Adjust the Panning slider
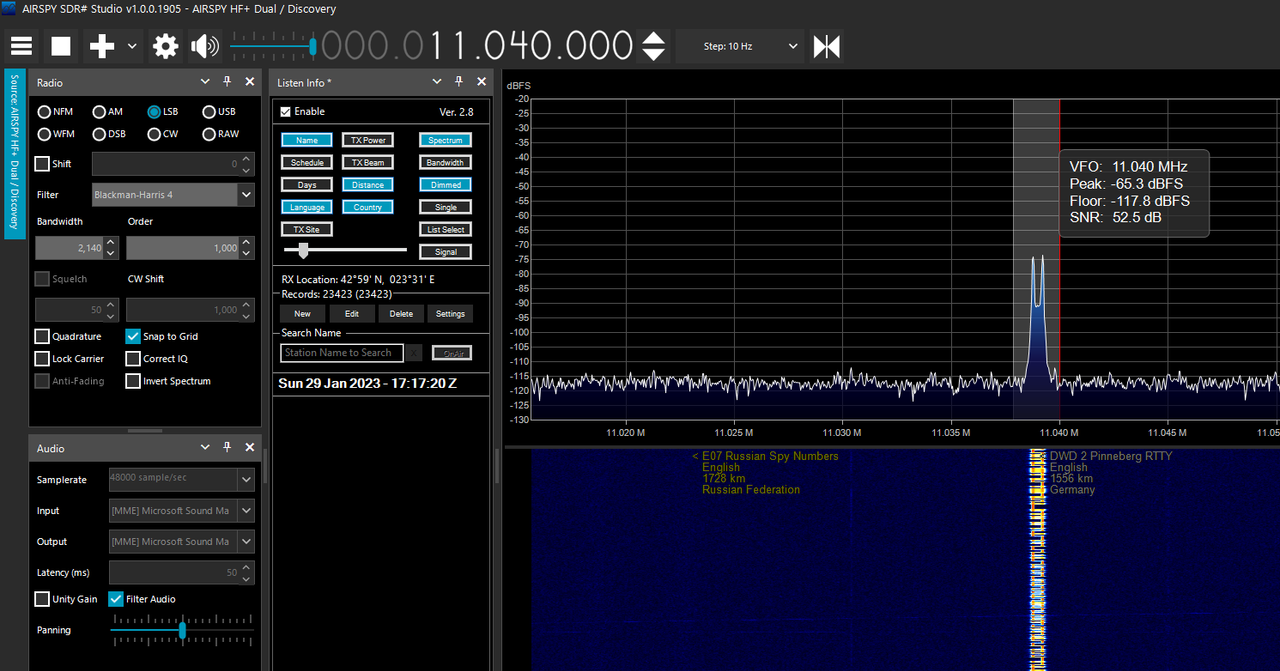 point(182,630)
